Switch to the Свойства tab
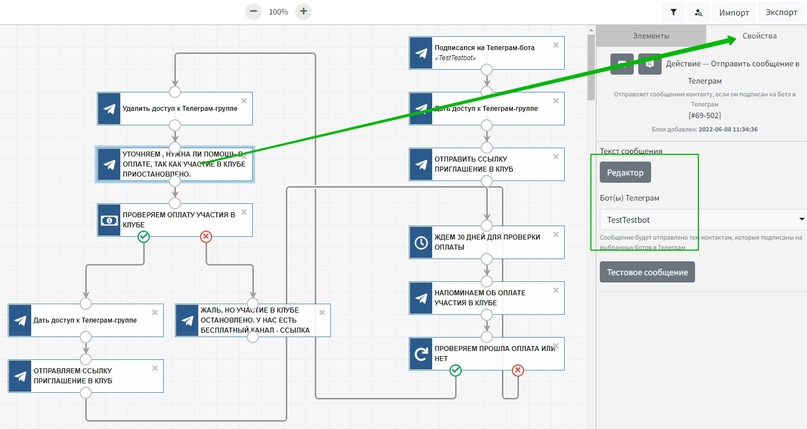Viewport: 807px width, 429px height. click(759, 36)
